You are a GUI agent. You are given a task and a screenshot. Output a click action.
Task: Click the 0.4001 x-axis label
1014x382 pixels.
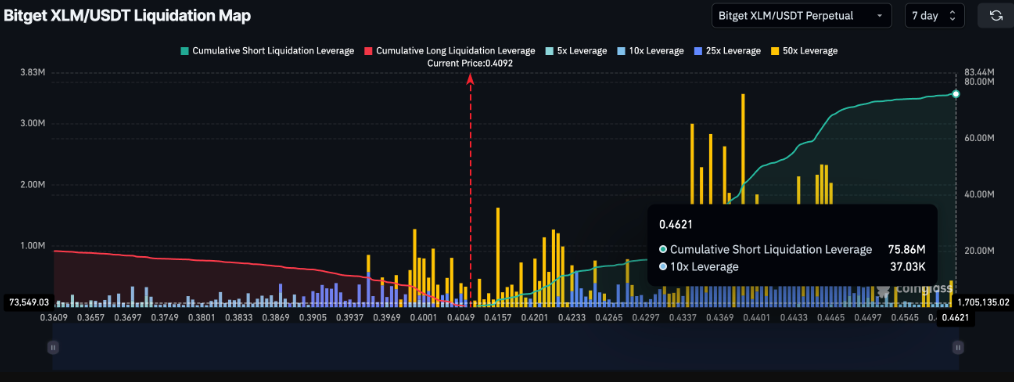pyautogui.click(x=424, y=317)
